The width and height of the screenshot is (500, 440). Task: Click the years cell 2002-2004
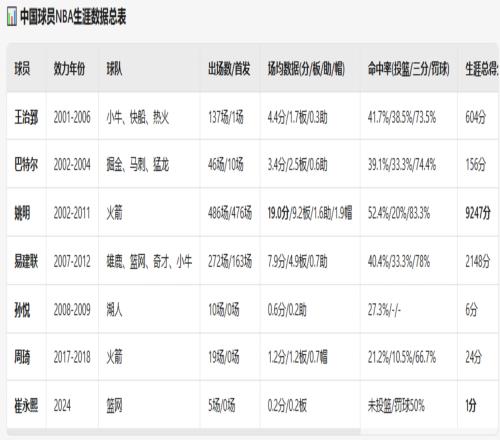[x=72, y=165]
